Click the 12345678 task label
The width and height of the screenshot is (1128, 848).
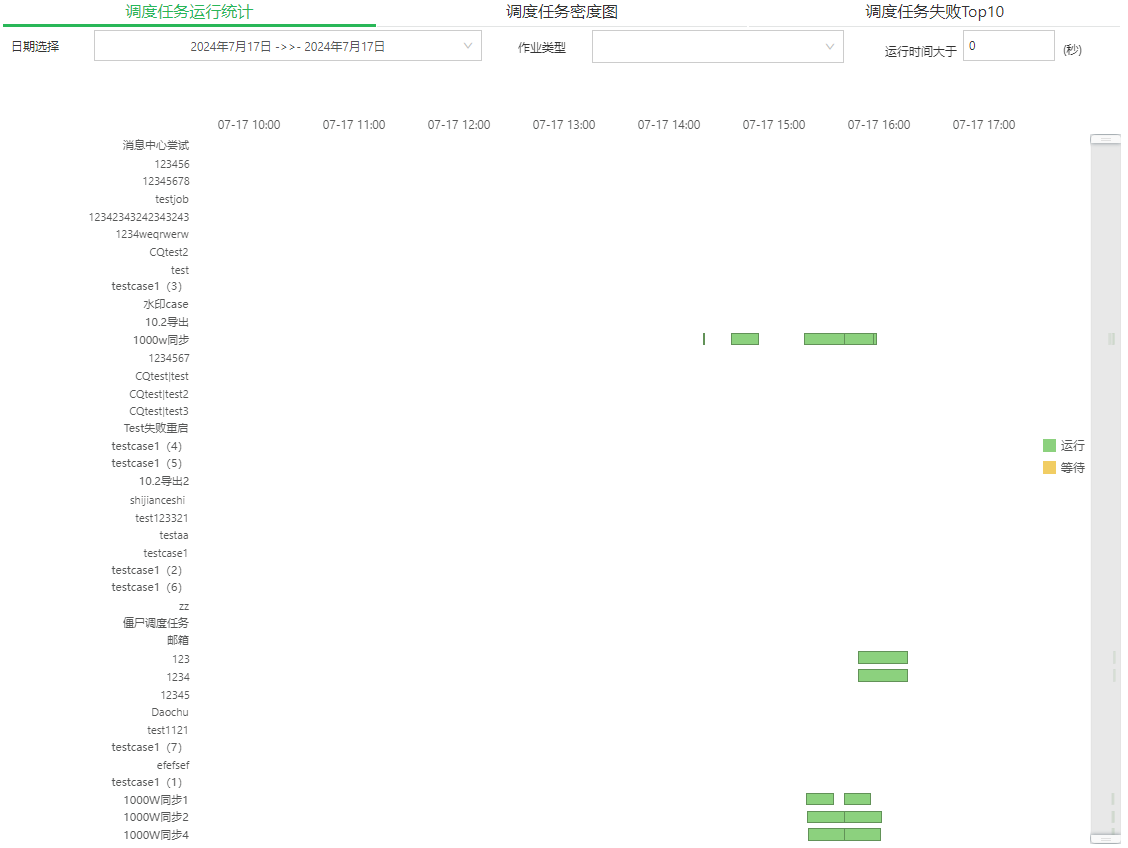(166, 181)
